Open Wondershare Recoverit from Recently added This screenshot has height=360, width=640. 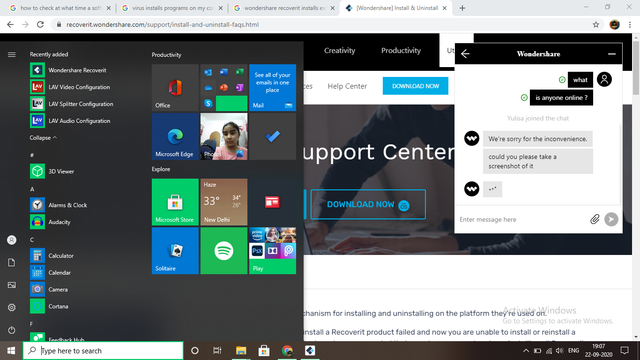click(68, 70)
